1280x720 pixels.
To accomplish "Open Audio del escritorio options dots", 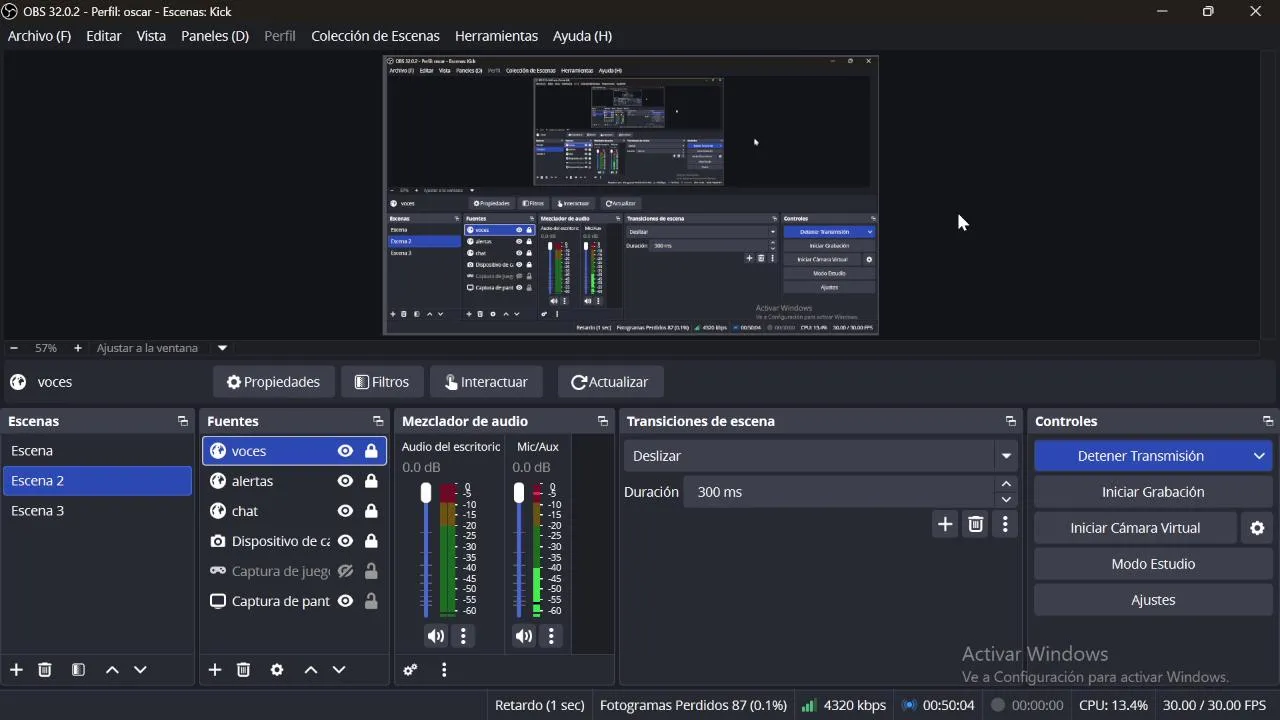I will [463, 636].
